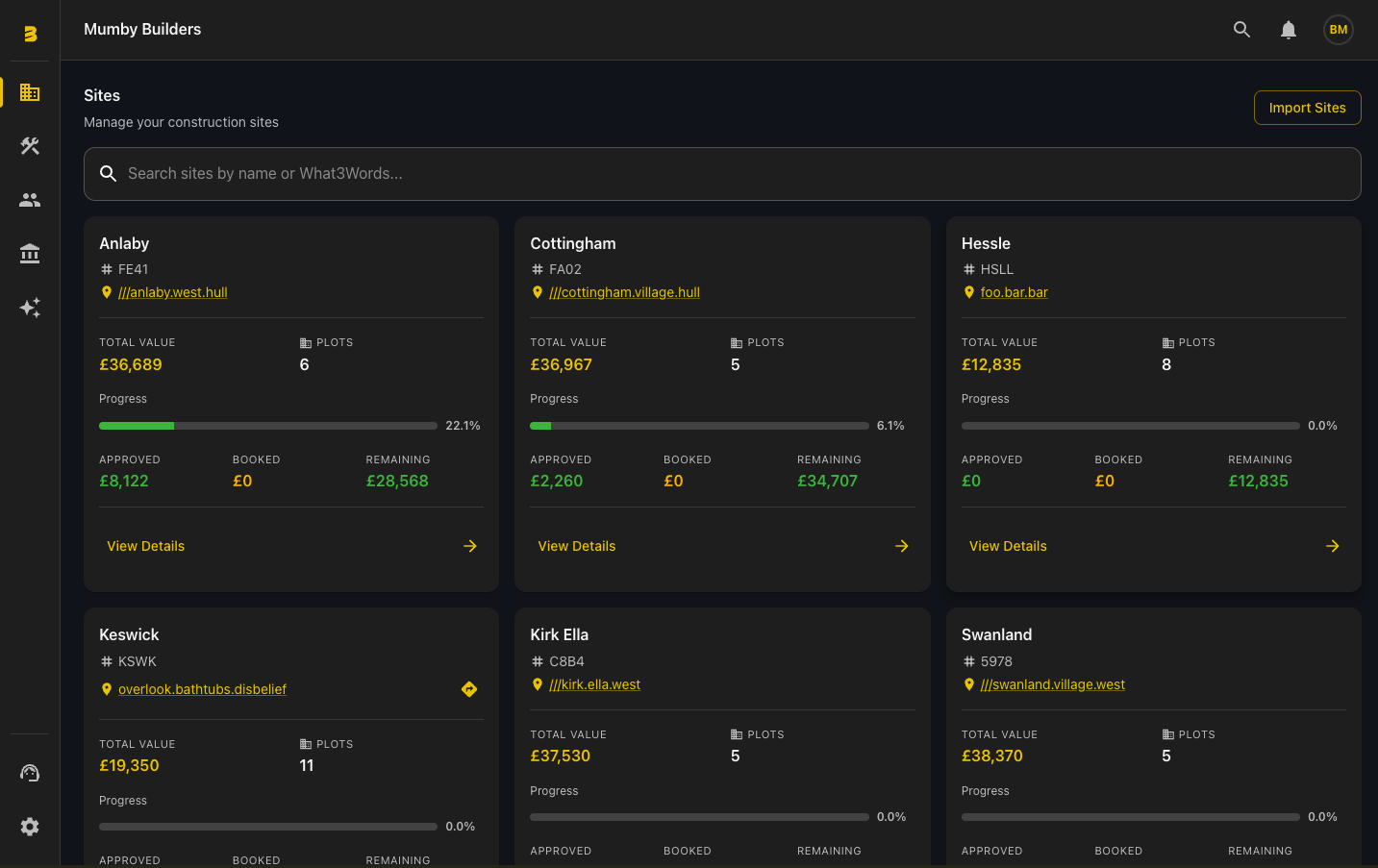Open the bank/finance sidebar icon
The height and width of the screenshot is (868, 1378).
[x=30, y=254]
